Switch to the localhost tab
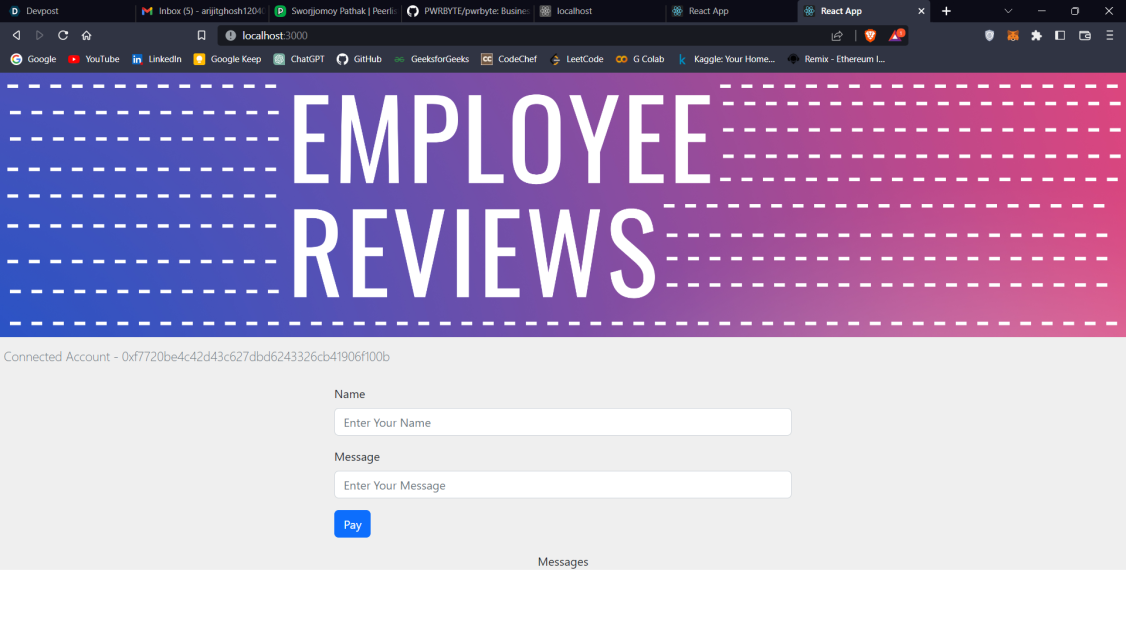The height and width of the screenshot is (632, 1126). (x=600, y=11)
